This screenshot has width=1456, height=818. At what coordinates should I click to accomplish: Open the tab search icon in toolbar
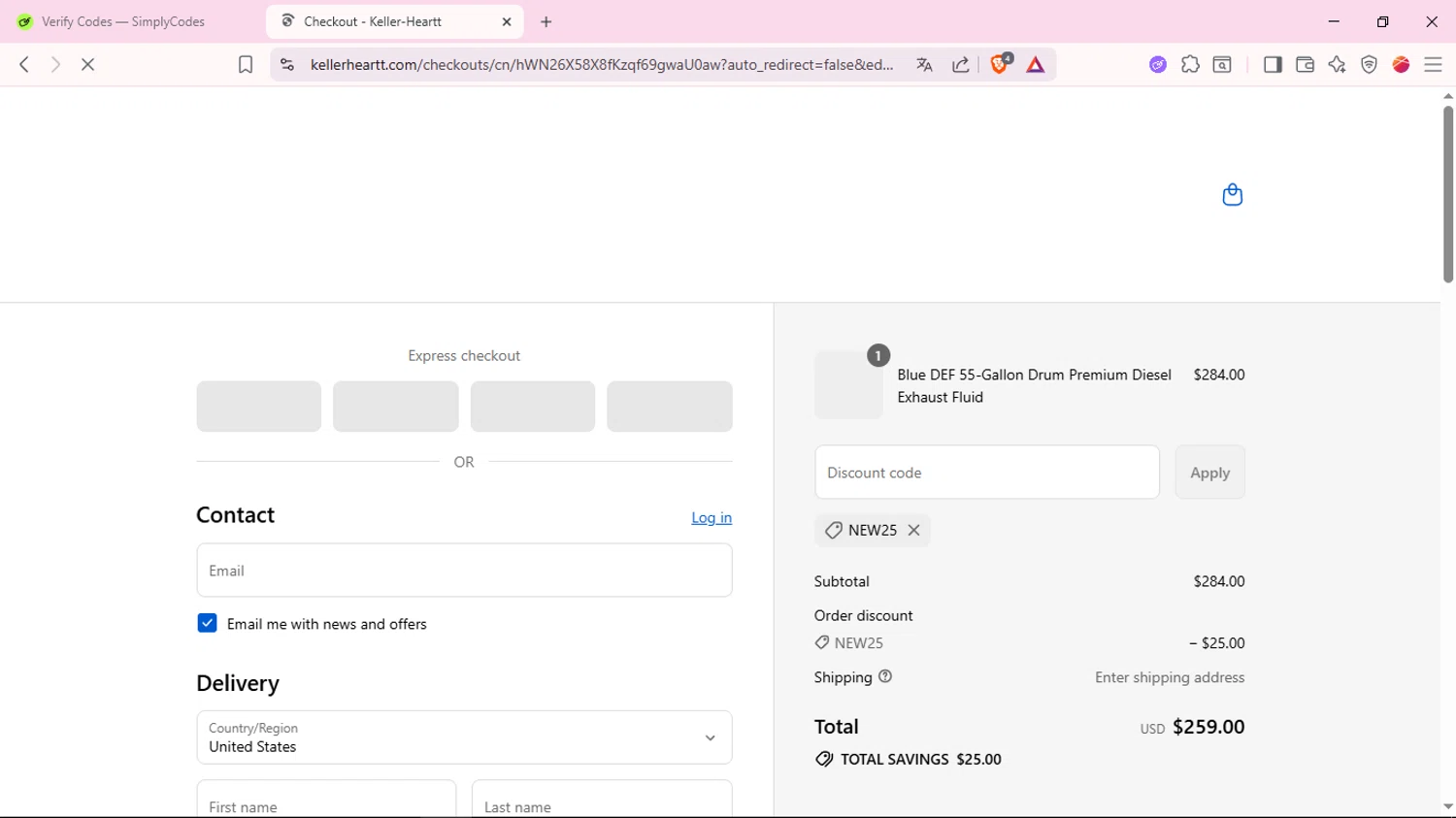point(1223,65)
